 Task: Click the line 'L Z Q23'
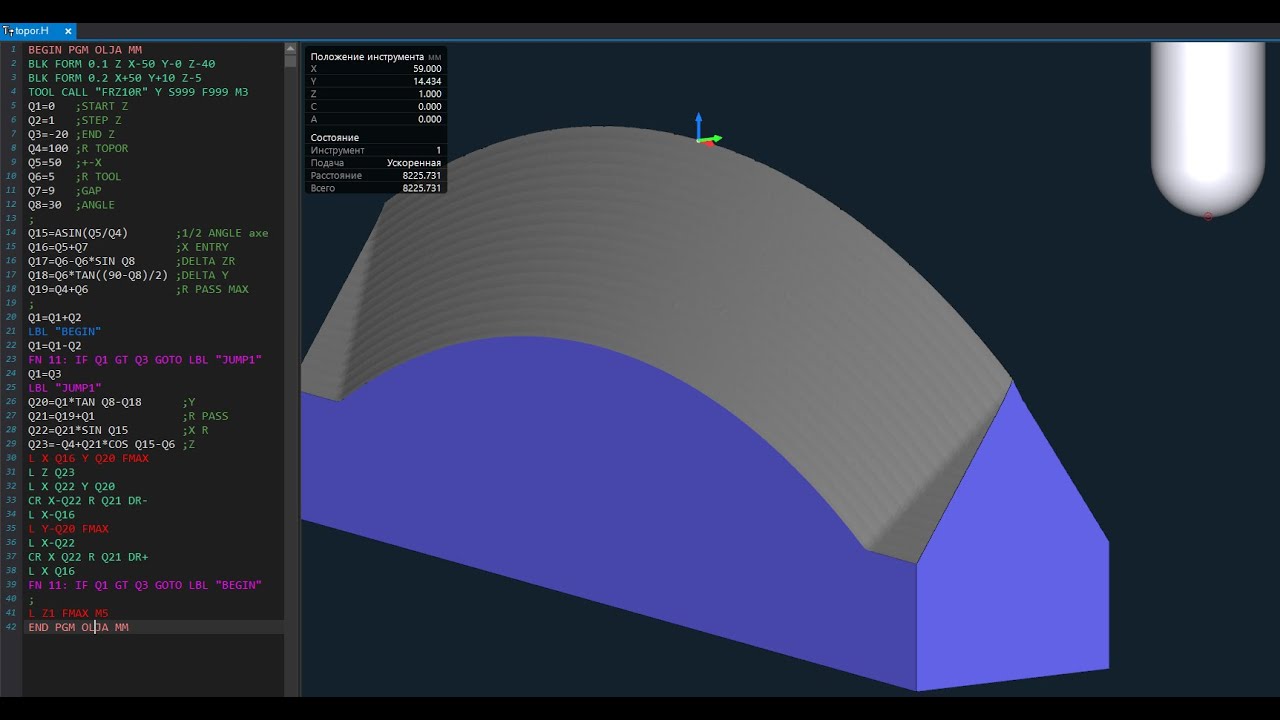51,472
